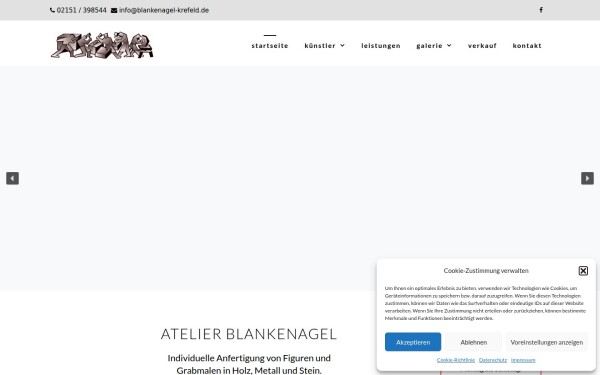Go to previous slide arrow
The height and width of the screenshot is (375, 600).
click(x=12, y=178)
